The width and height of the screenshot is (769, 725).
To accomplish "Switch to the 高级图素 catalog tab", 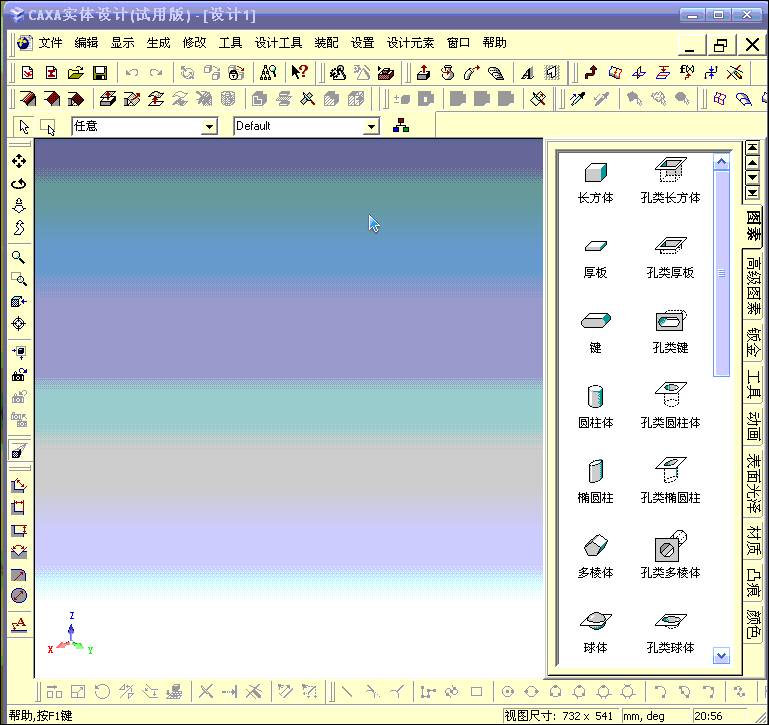I will coord(753,285).
